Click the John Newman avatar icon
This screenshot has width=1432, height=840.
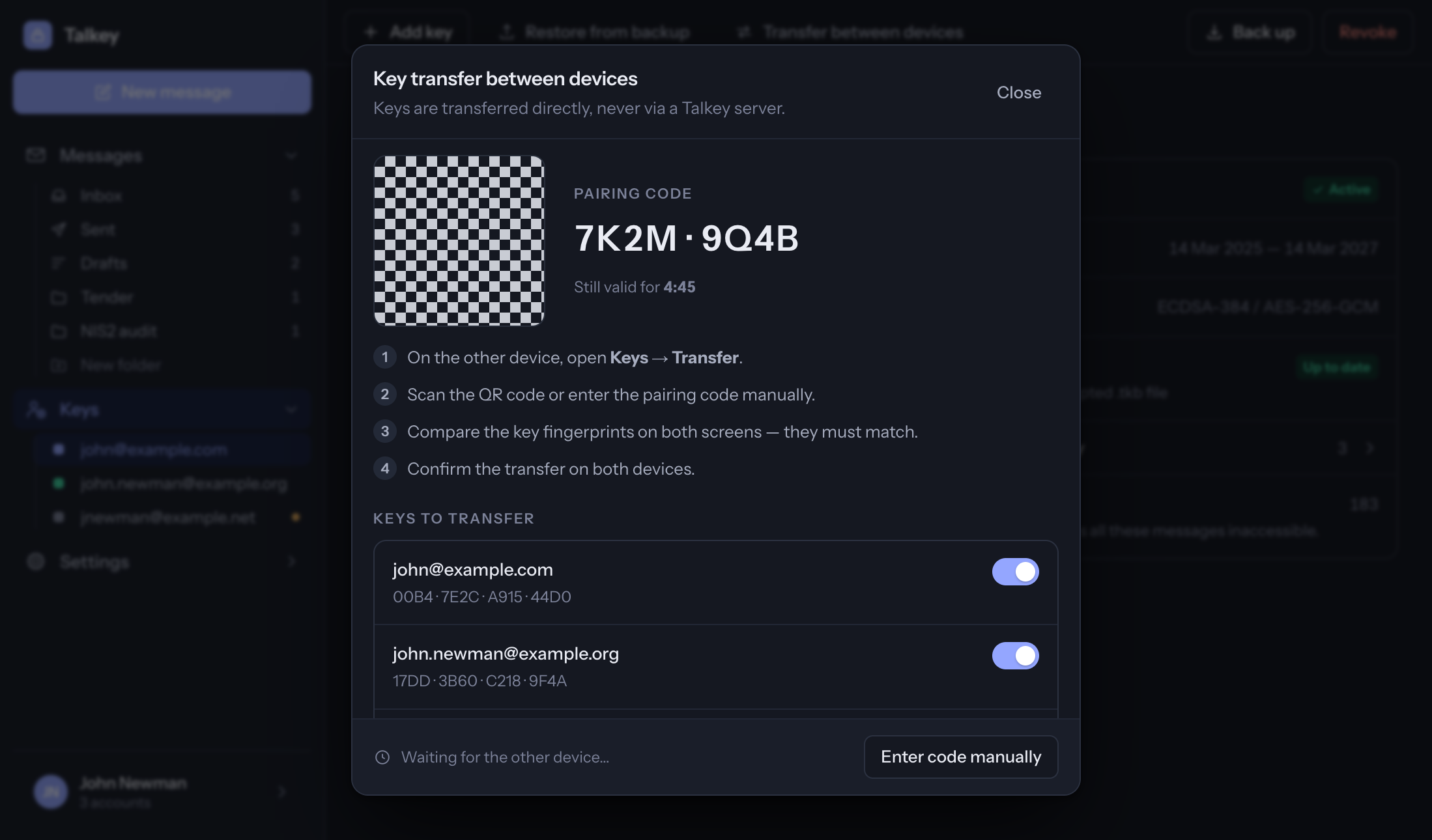click(51, 791)
